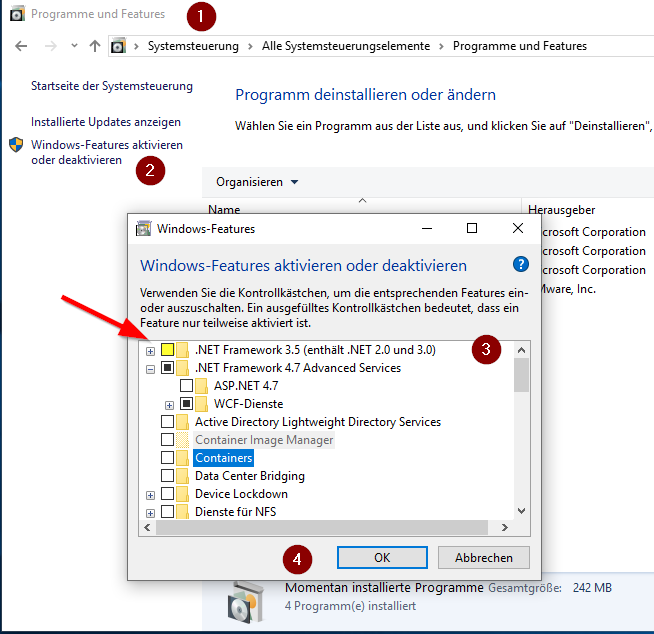Image resolution: width=654 pixels, height=634 pixels.
Task: Click the feature list scroll down arrow
Action: click(521, 511)
